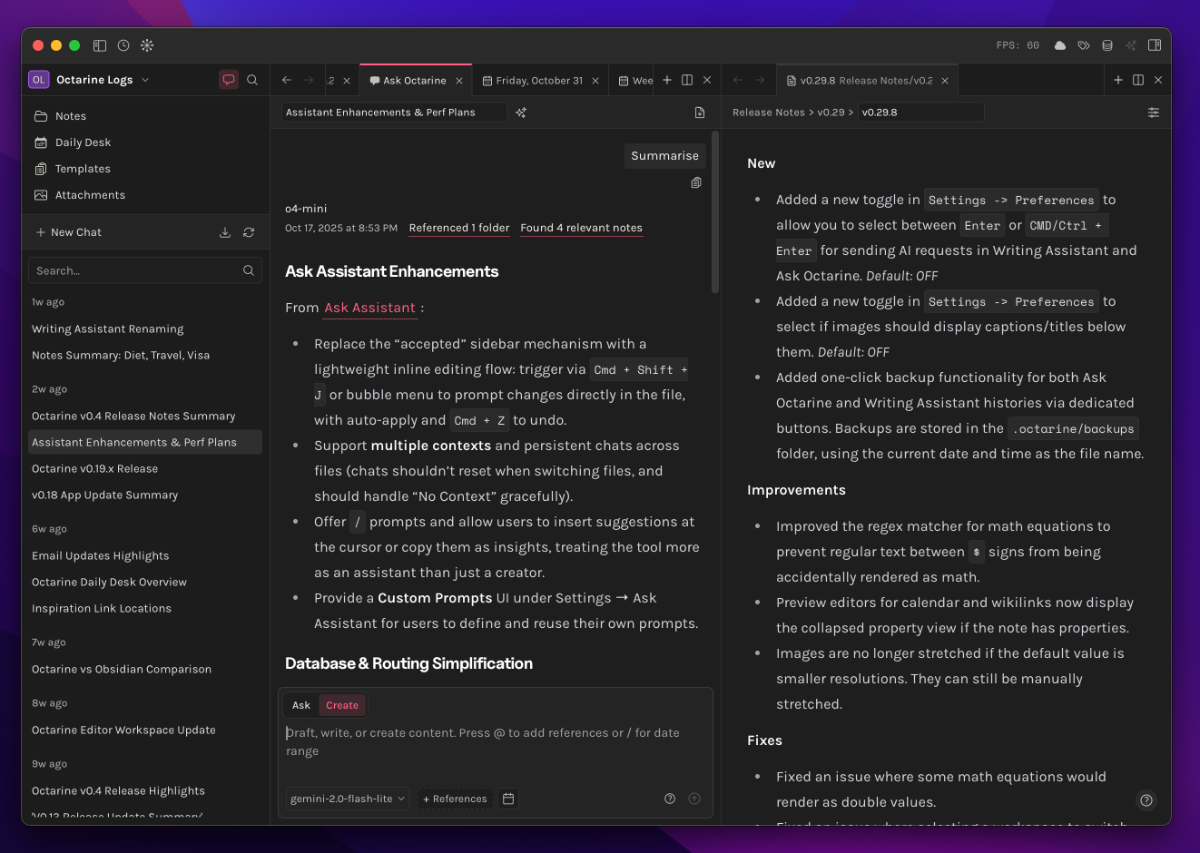Screen dimensions: 1200x853
Task: Click the chat search input field
Action: coord(135,270)
